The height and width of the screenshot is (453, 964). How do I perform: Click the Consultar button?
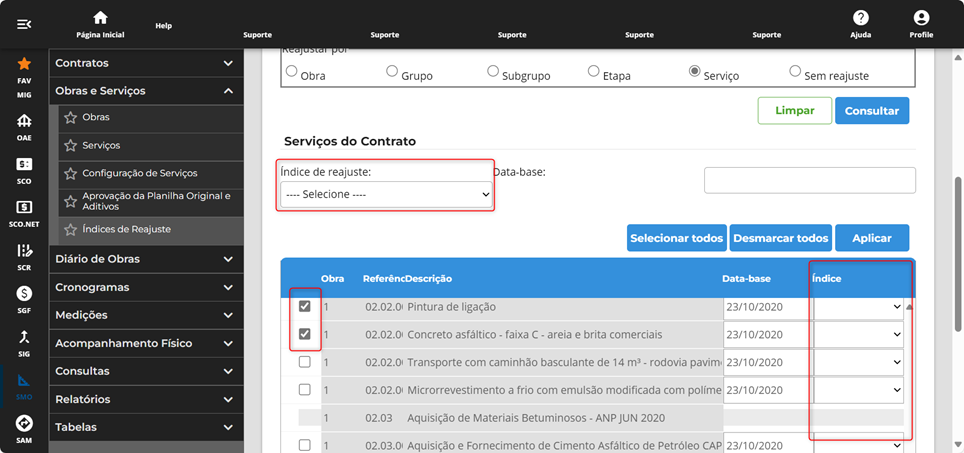(x=872, y=111)
